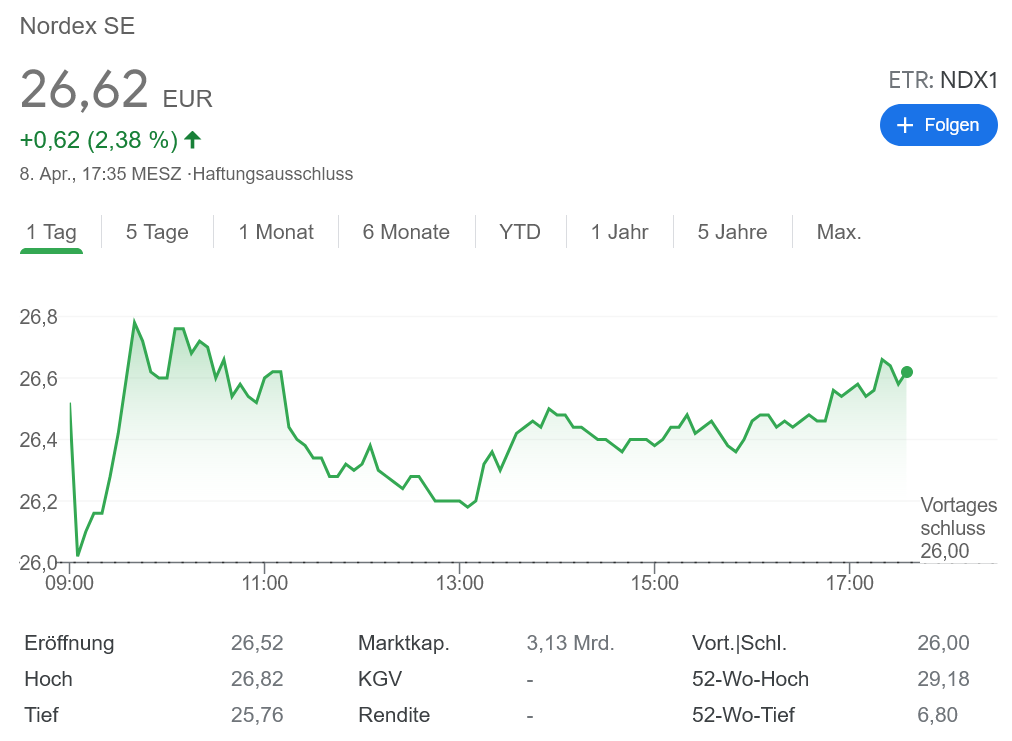Select the YTD range tab
This screenshot has width=1012, height=741.
tap(520, 232)
